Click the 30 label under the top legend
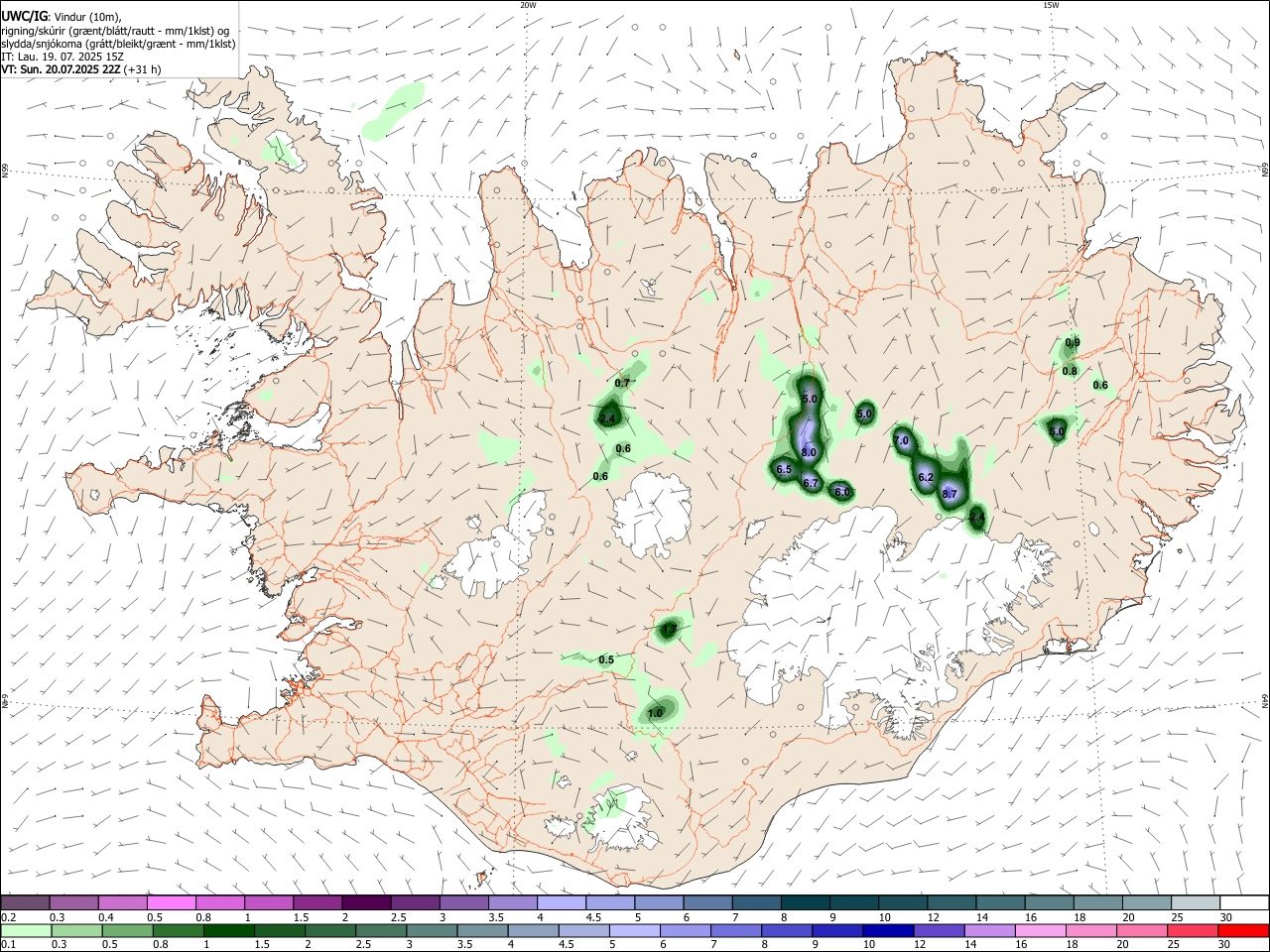Image resolution: width=1270 pixels, height=952 pixels. 1225,917
